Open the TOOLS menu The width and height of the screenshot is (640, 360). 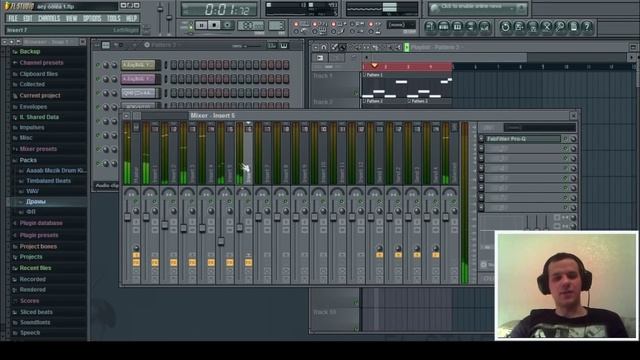pos(113,18)
